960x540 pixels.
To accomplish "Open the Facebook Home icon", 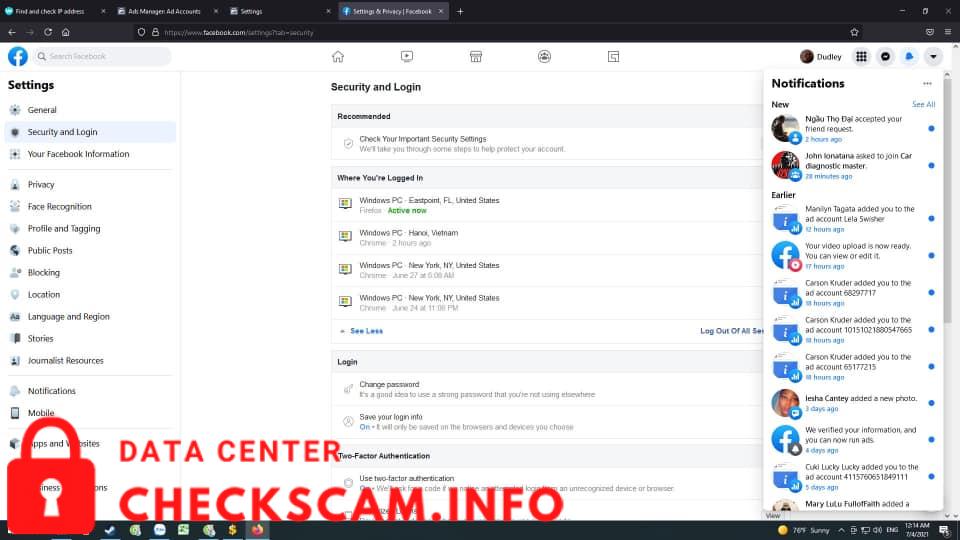I will (x=338, y=56).
